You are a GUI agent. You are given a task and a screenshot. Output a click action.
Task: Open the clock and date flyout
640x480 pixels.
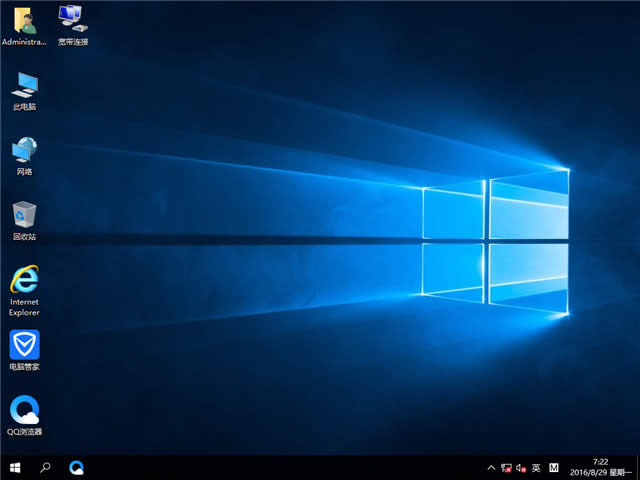[x=600, y=467]
